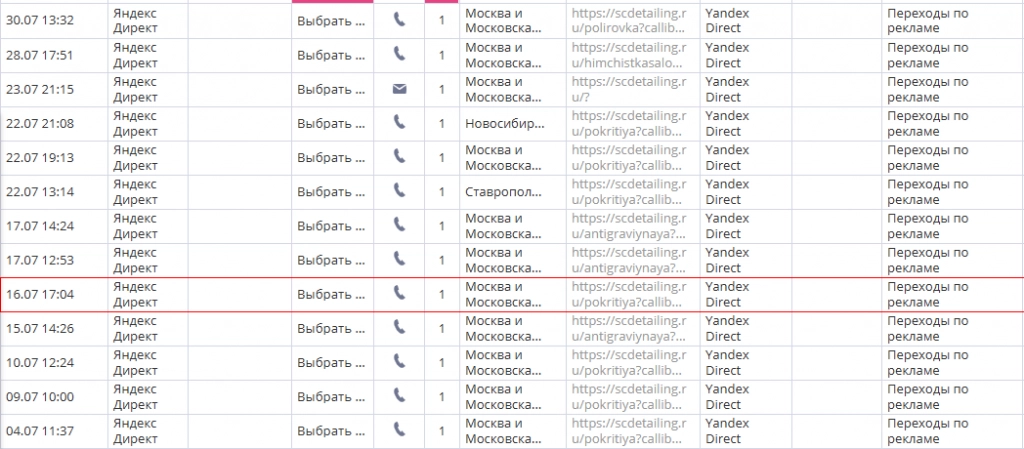
Task: Open the 'Выбрать ...' dropdown in the 09.07 10:00 row
Action: (332, 396)
